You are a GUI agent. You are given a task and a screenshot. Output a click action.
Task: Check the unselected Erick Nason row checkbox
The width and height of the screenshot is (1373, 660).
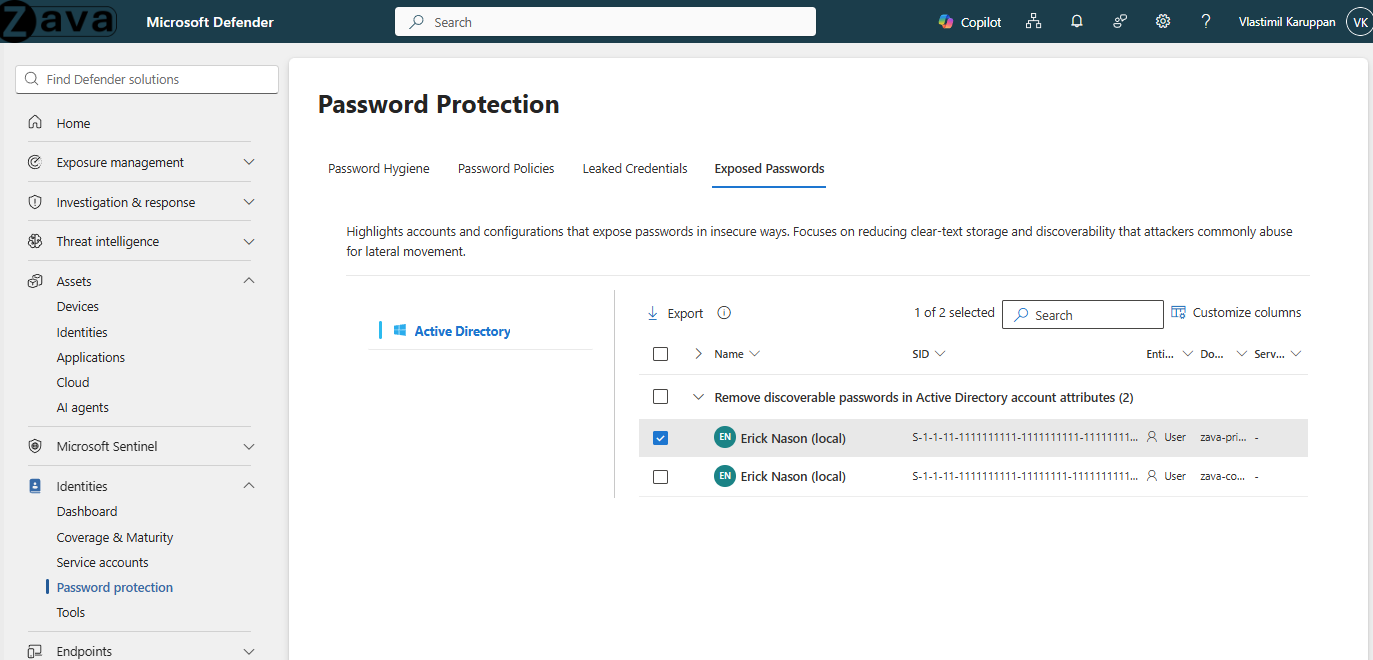(660, 477)
